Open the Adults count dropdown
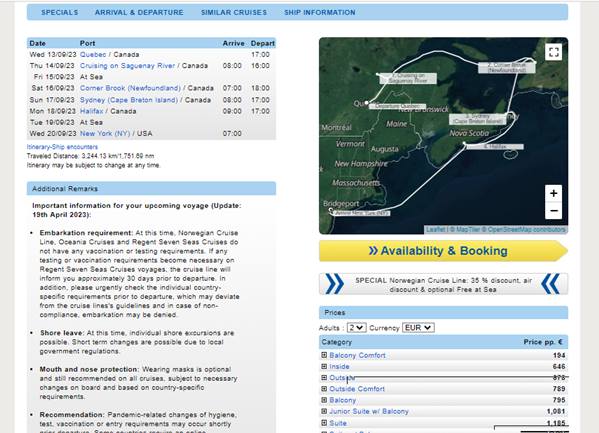The width and height of the screenshot is (599, 433). [x=357, y=328]
